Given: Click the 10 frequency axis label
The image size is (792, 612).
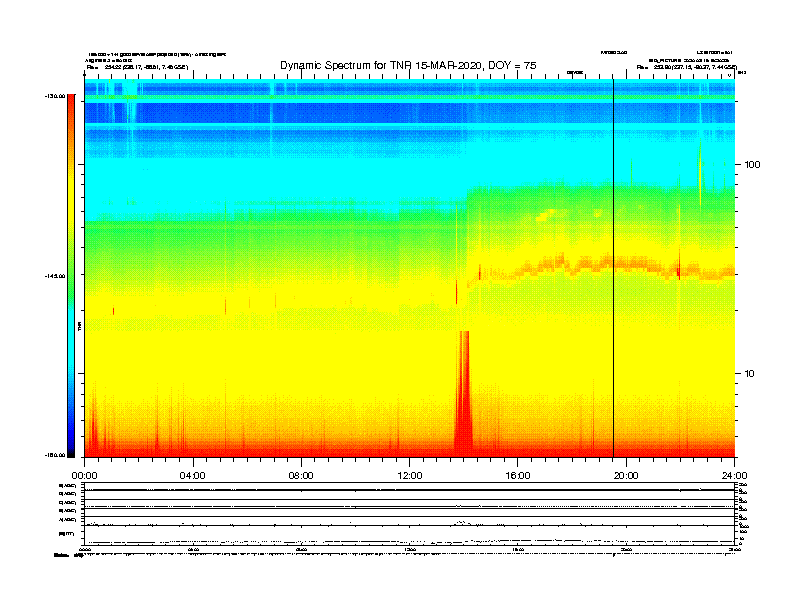Looking at the screenshot, I should (x=750, y=374).
